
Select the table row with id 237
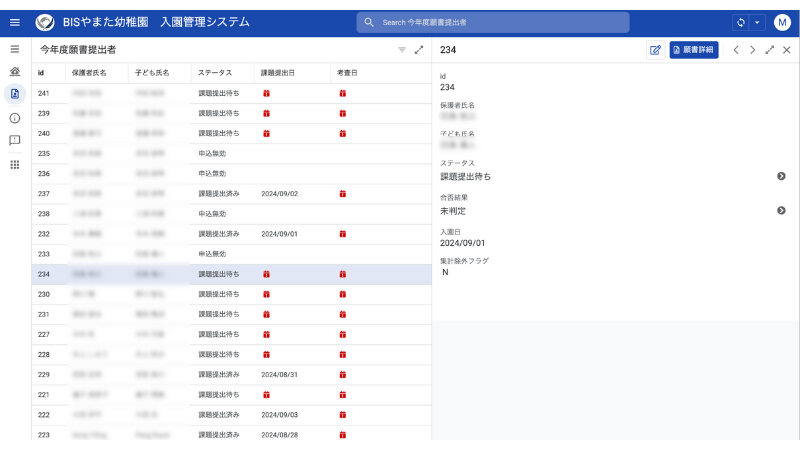[x=232, y=194]
